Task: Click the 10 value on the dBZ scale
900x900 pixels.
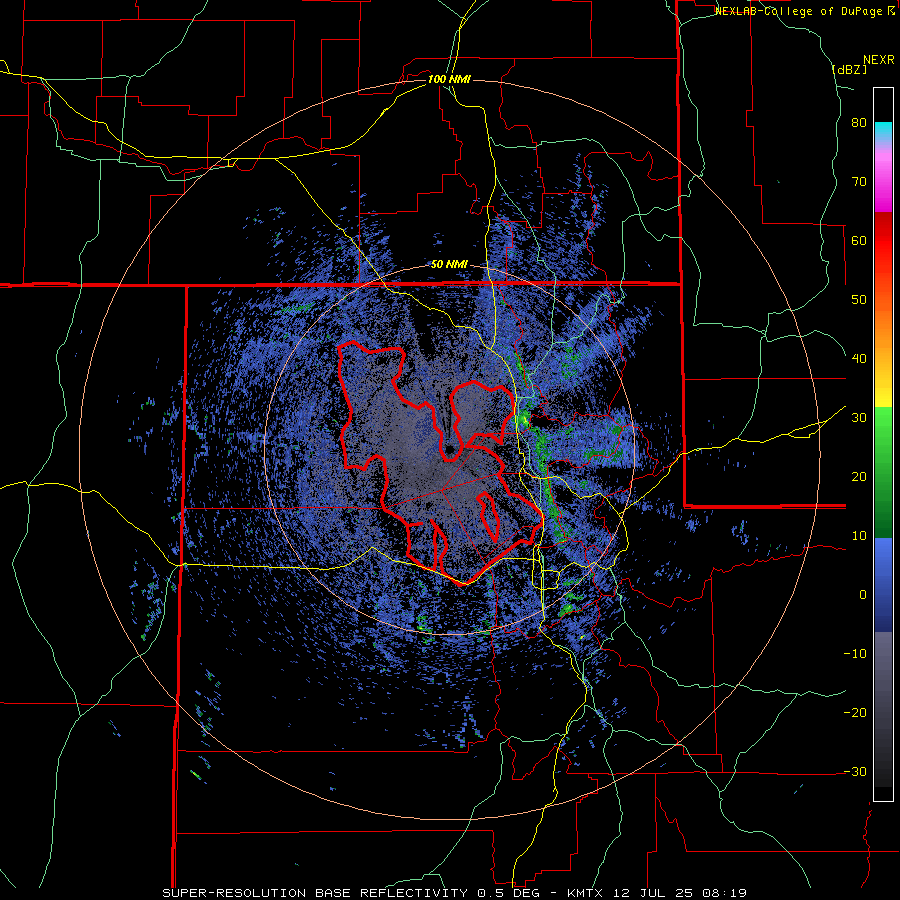Action: [x=859, y=536]
